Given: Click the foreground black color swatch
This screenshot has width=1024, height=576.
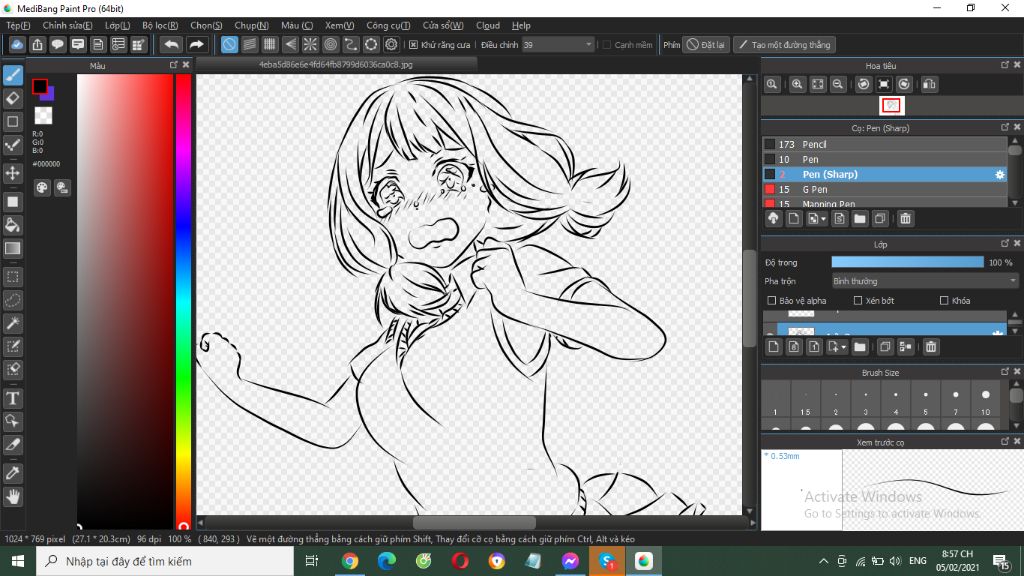Looking at the screenshot, I should click(39, 86).
